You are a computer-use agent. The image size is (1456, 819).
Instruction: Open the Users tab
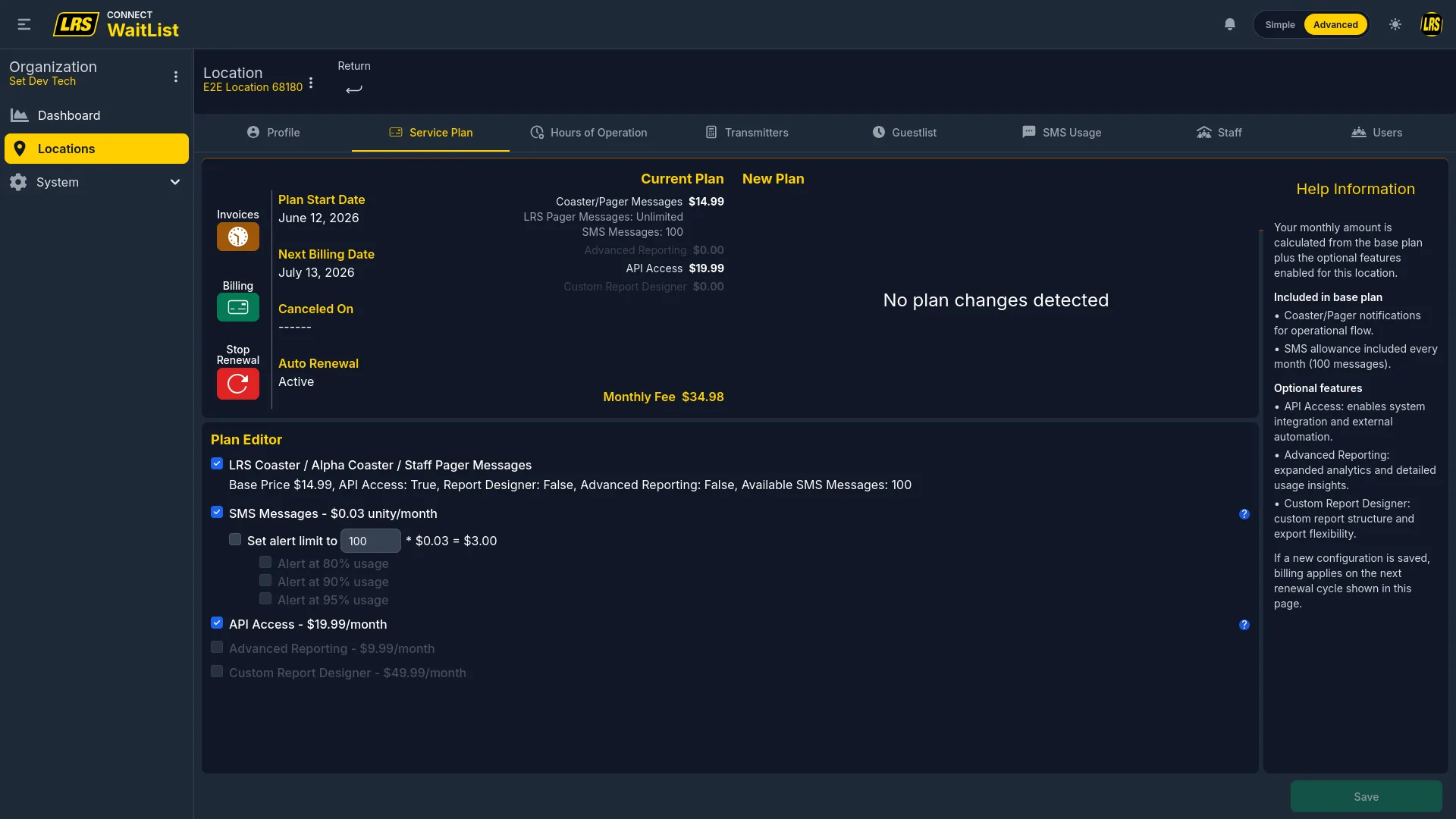(x=1377, y=132)
